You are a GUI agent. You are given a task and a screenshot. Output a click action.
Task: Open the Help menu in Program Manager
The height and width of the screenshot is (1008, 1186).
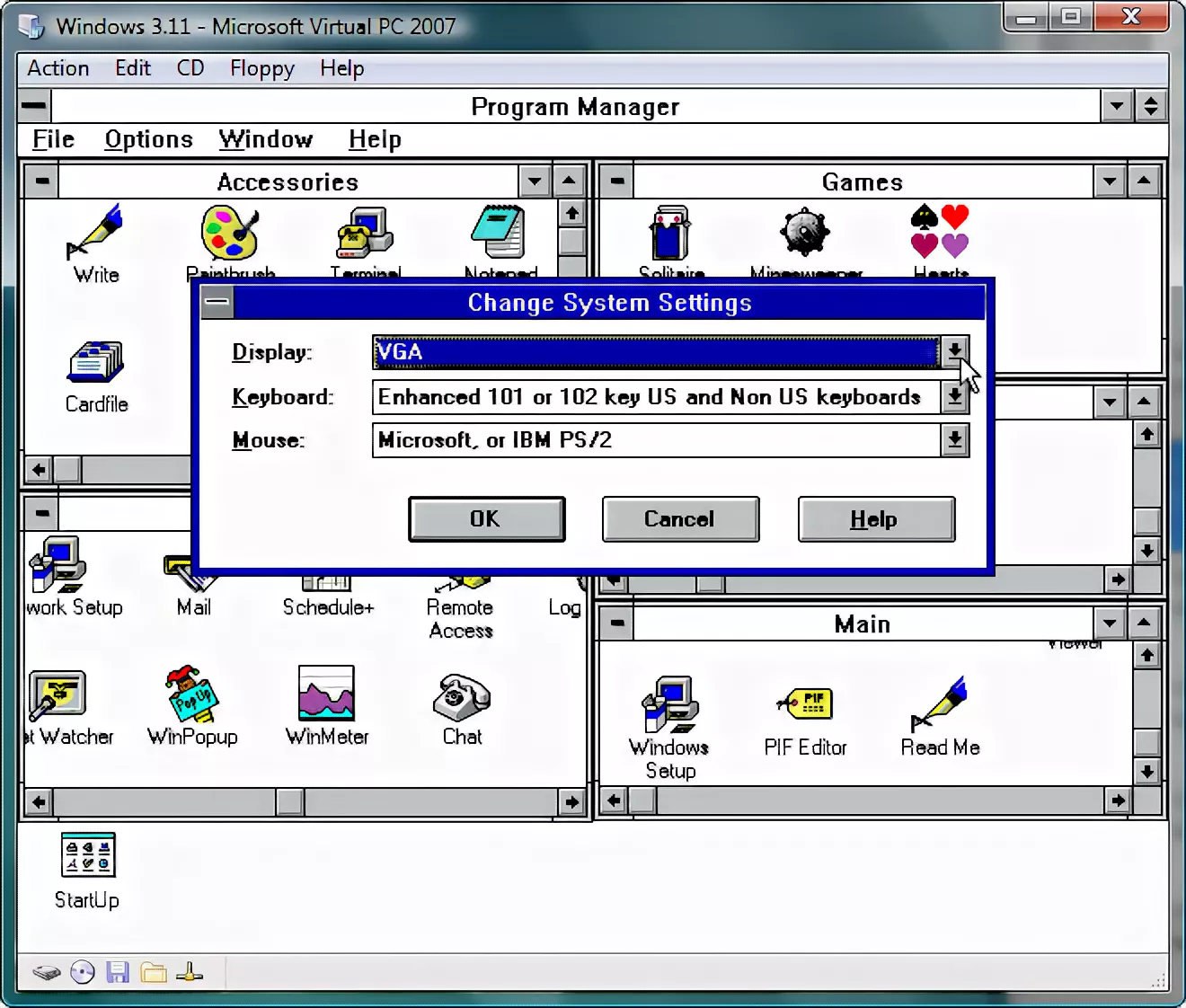tap(375, 139)
